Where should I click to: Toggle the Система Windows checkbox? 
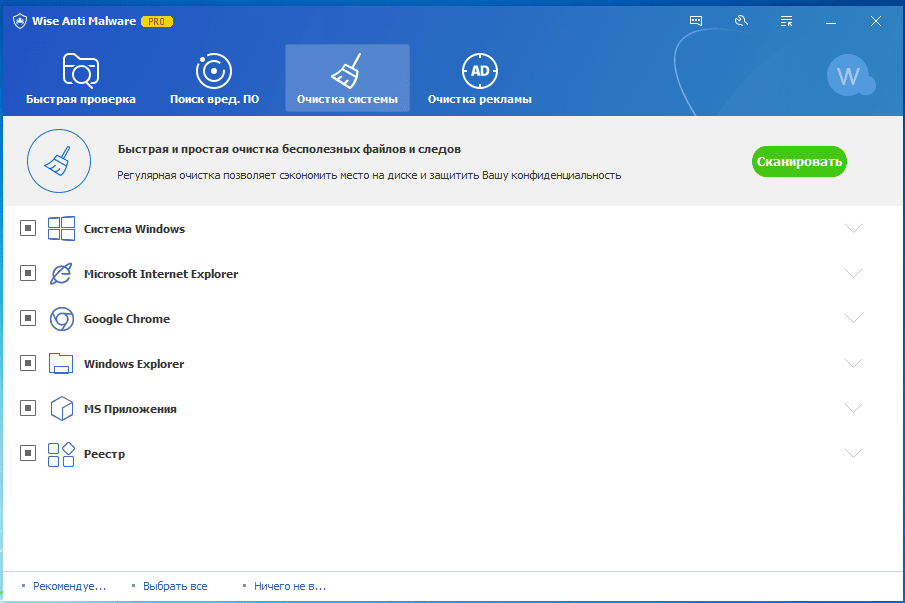pyautogui.click(x=28, y=228)
